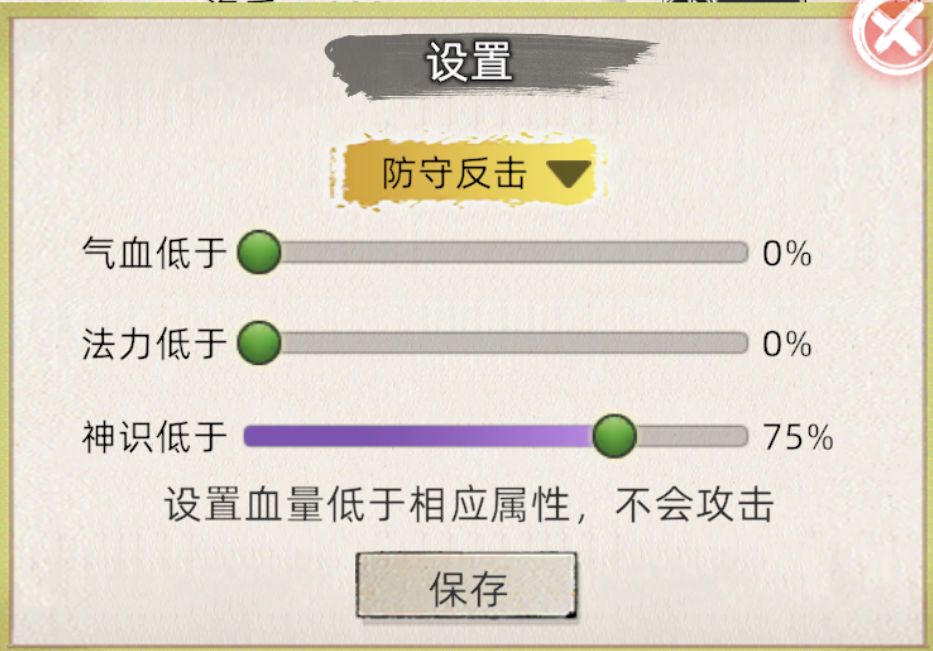
Task: Click the green knob on the 气血低于 slider
Action: [x=260, y=253]
